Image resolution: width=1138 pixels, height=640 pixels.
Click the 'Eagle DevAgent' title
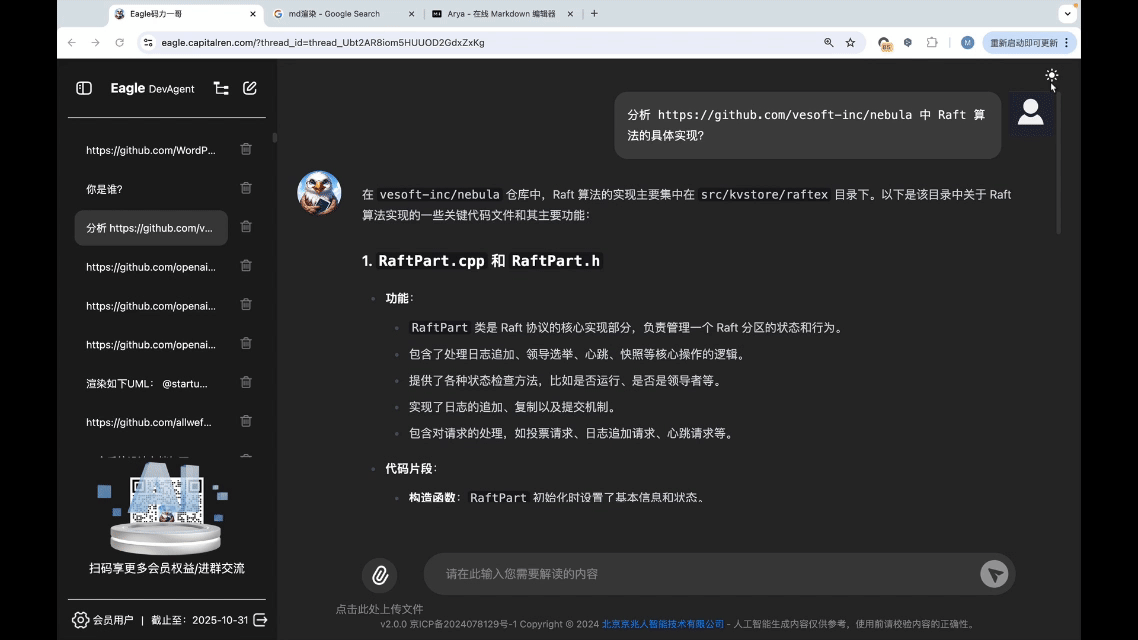pyautogui.click(x=152, y=89)
